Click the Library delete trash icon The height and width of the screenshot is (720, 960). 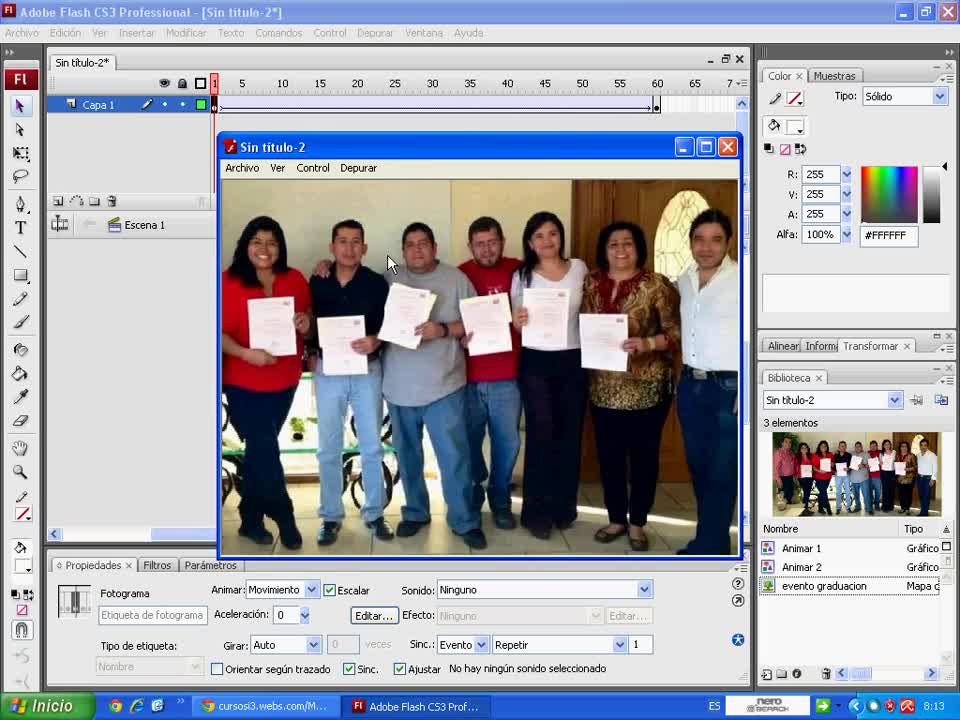[x=825, y=674]
